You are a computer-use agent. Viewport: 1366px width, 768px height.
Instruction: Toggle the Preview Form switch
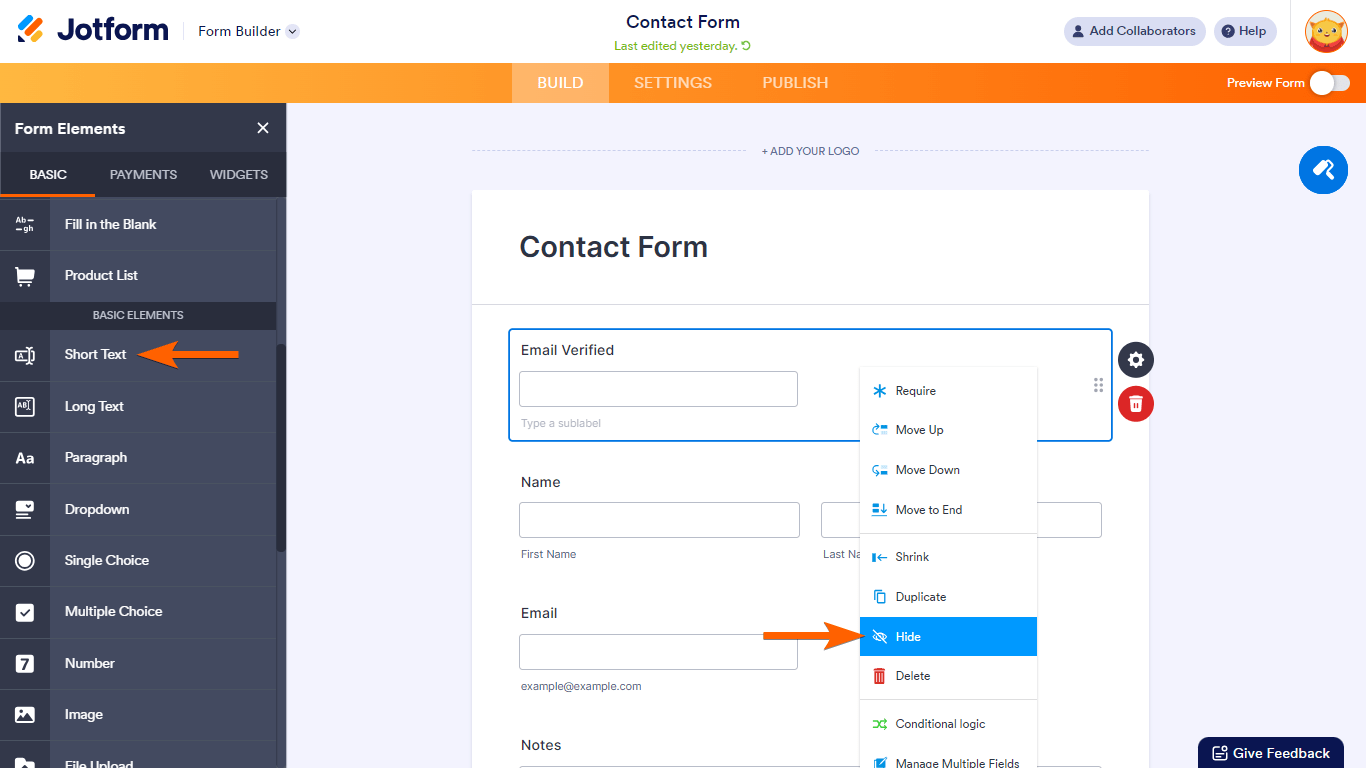[1330, 83]
